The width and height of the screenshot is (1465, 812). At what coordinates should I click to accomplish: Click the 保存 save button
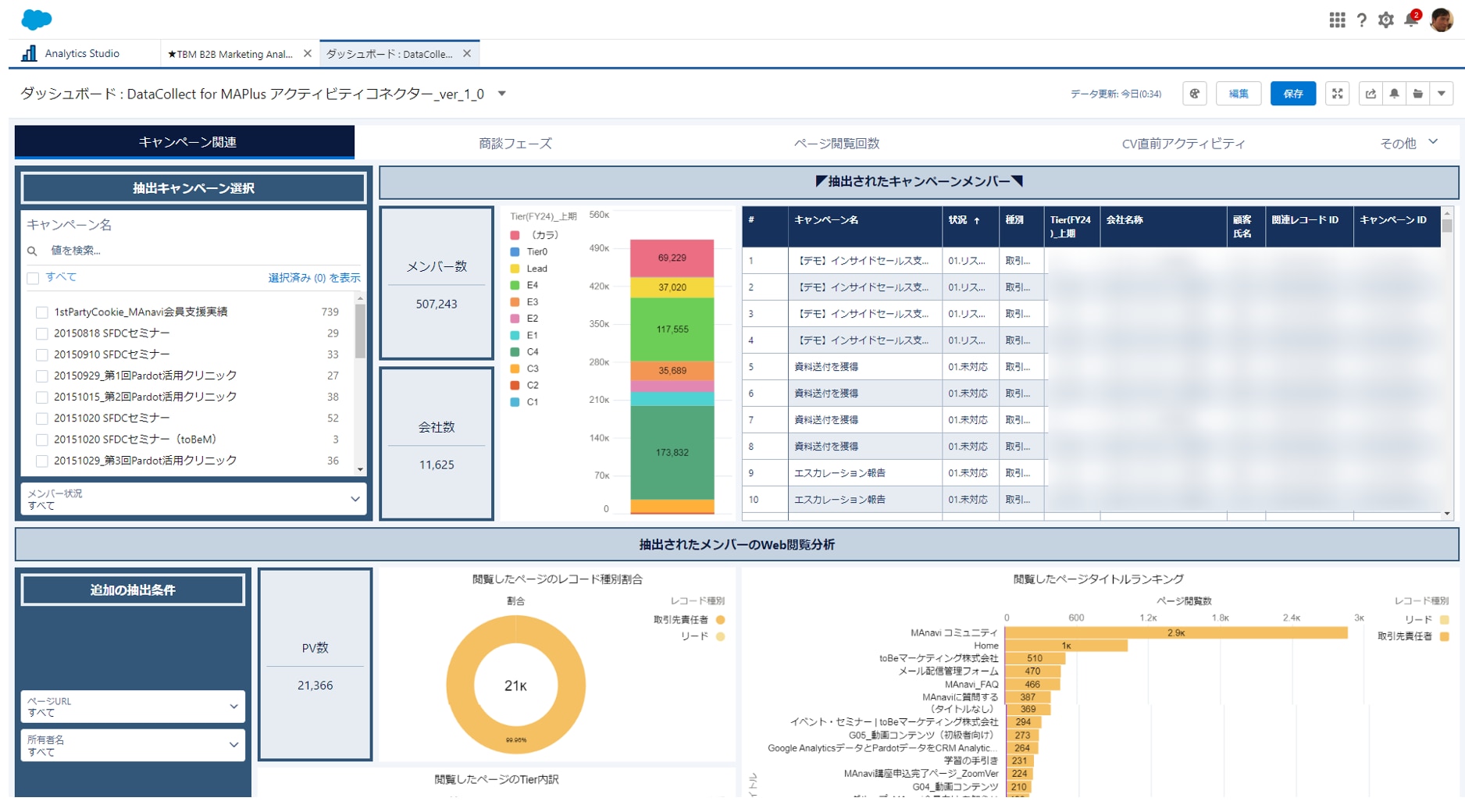pyautogui.click(x=1292, y=94)
